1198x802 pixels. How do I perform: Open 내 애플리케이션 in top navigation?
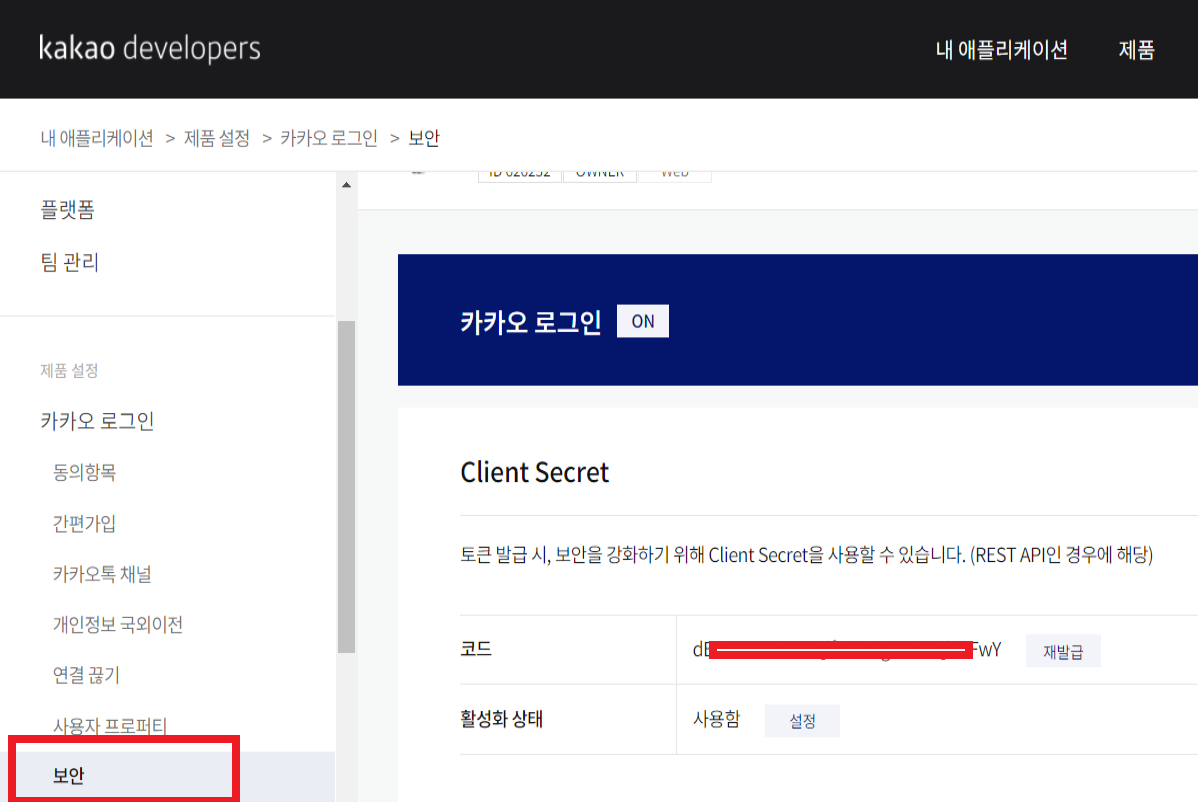point(1001,50)
